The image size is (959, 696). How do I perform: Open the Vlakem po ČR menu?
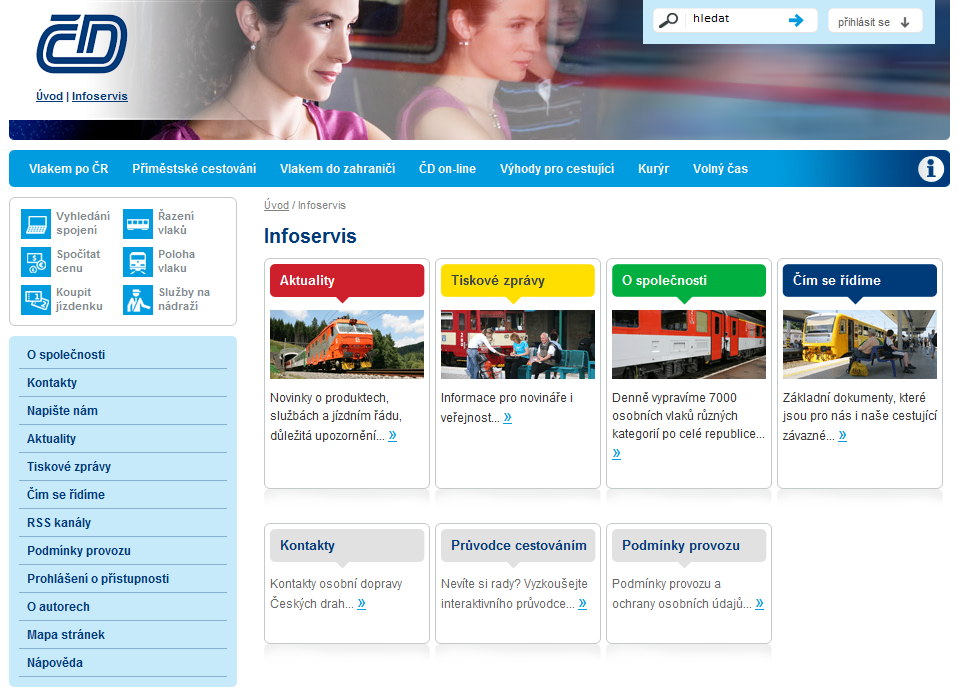click(68, 169)
